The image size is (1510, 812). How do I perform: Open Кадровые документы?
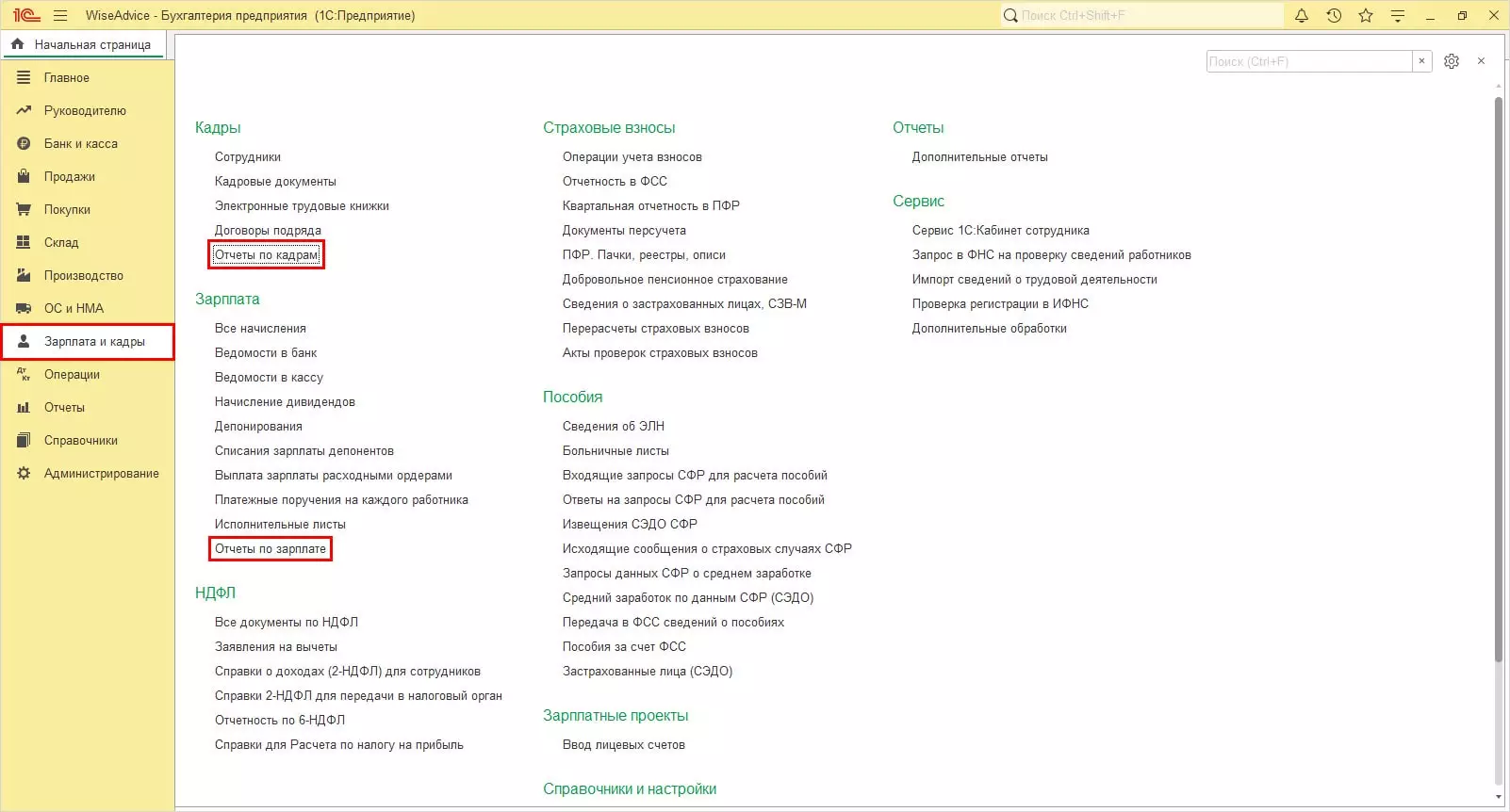click(275, 181)
